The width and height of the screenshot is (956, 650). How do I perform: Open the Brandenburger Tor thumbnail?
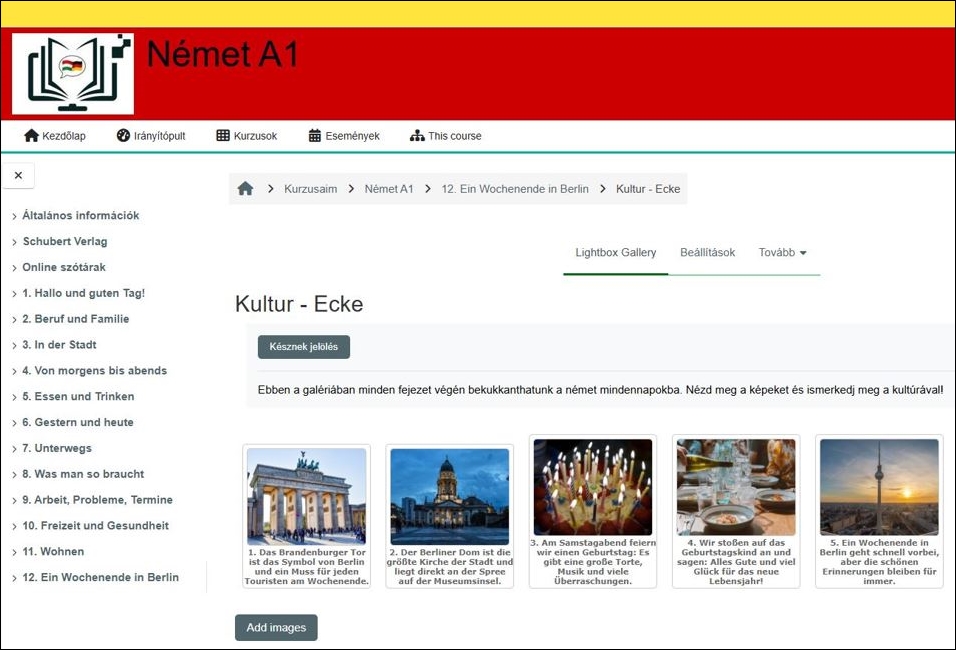pyautogui.click(x=307, y=496)
